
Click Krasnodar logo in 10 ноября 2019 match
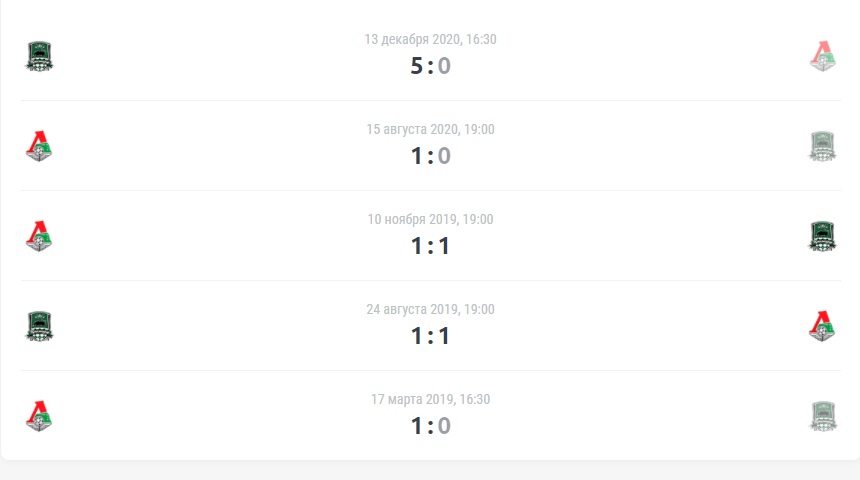point(822,236)
